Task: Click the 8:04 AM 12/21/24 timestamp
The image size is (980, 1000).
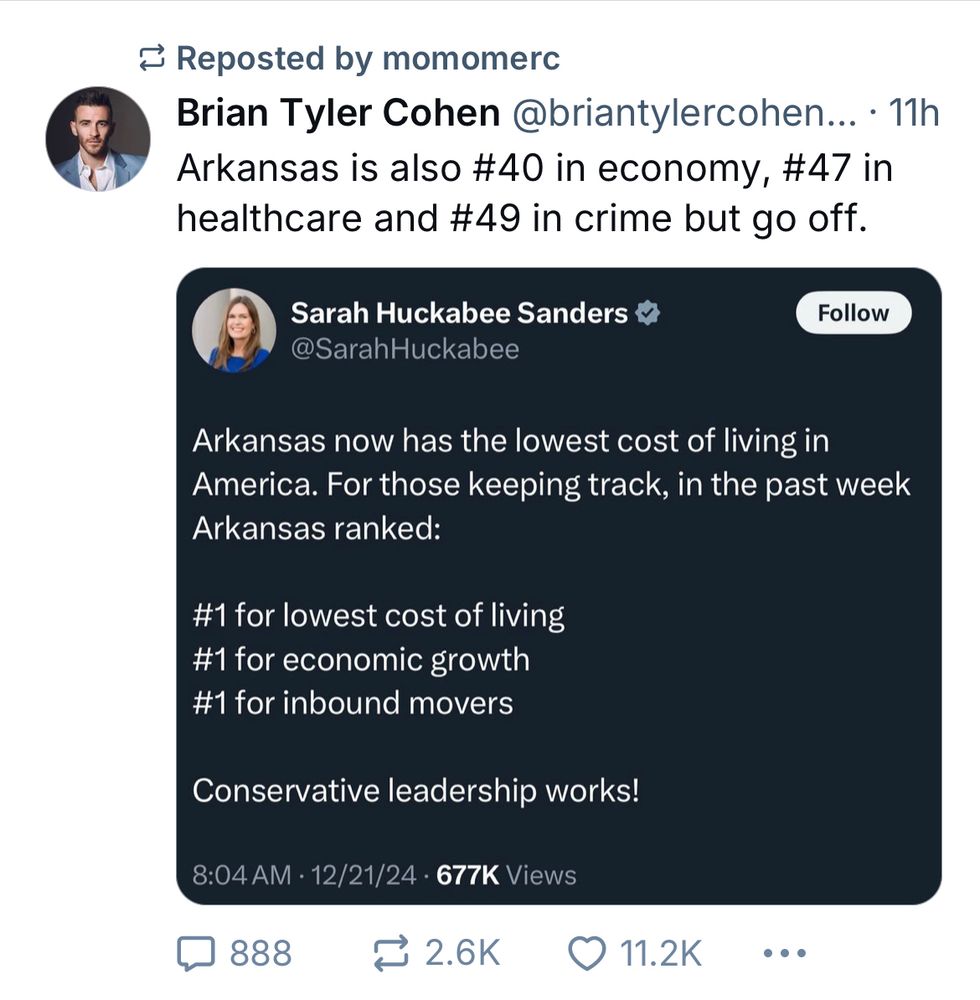Action: 304,875
